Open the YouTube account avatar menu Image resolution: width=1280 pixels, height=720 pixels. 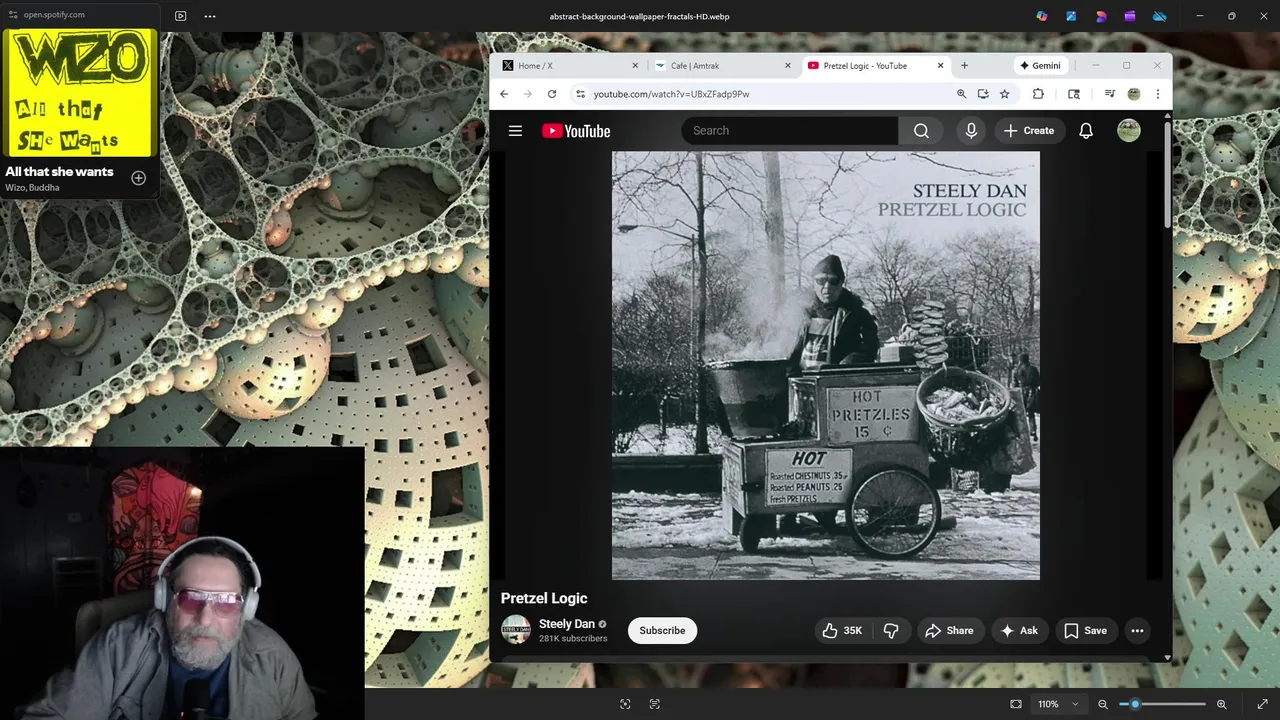point(1129,131)
